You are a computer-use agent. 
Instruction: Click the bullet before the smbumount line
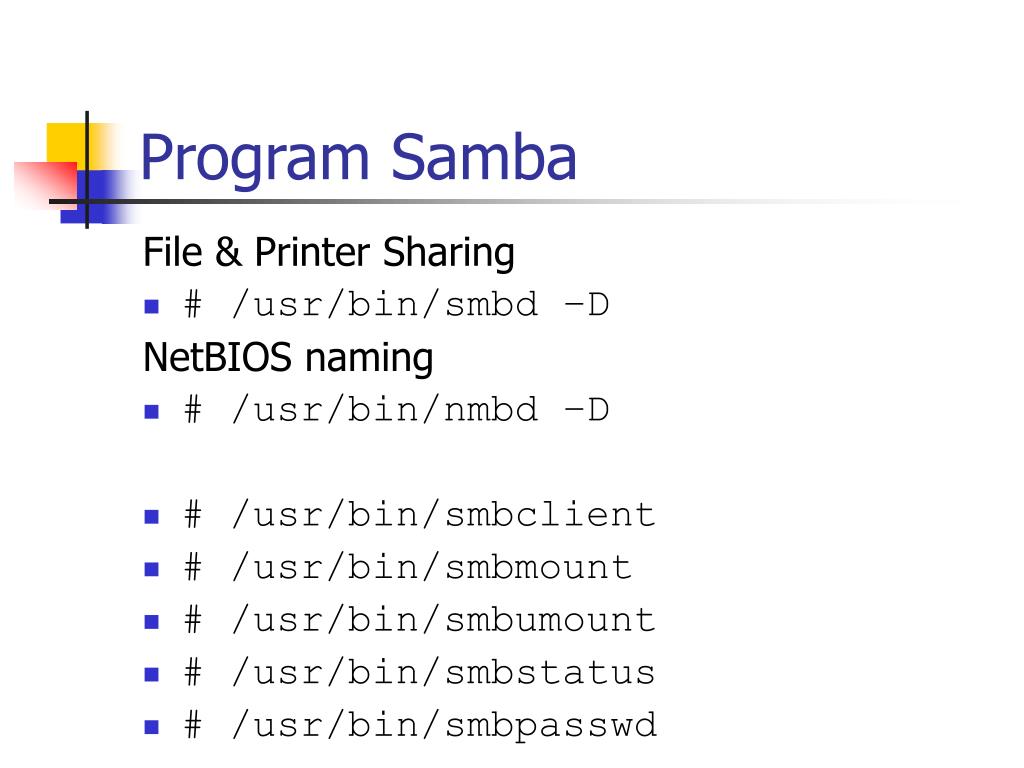pyautogui.click(x=152, y=621)
